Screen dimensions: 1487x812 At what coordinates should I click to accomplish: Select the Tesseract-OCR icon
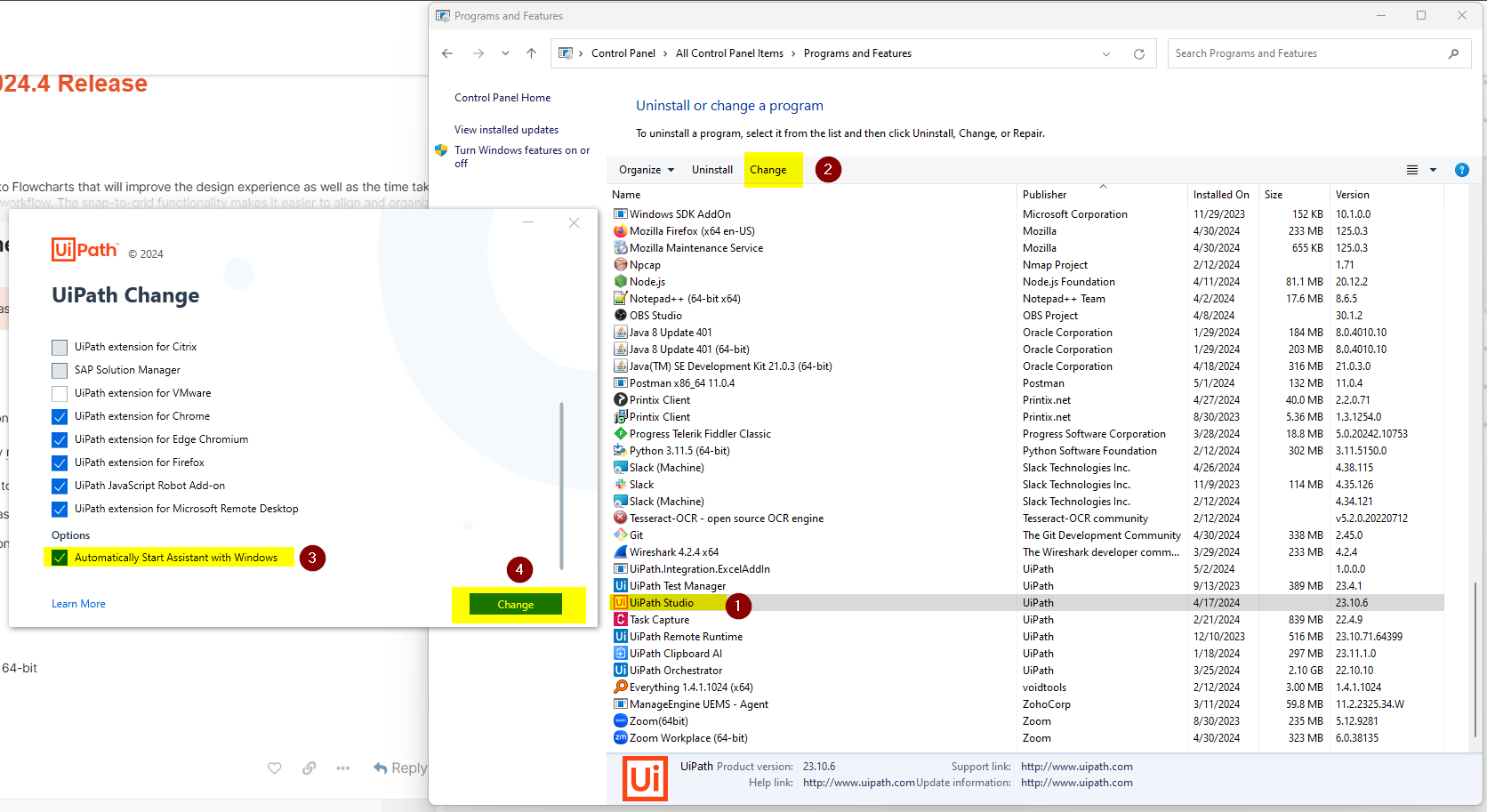tap(620, 519)
